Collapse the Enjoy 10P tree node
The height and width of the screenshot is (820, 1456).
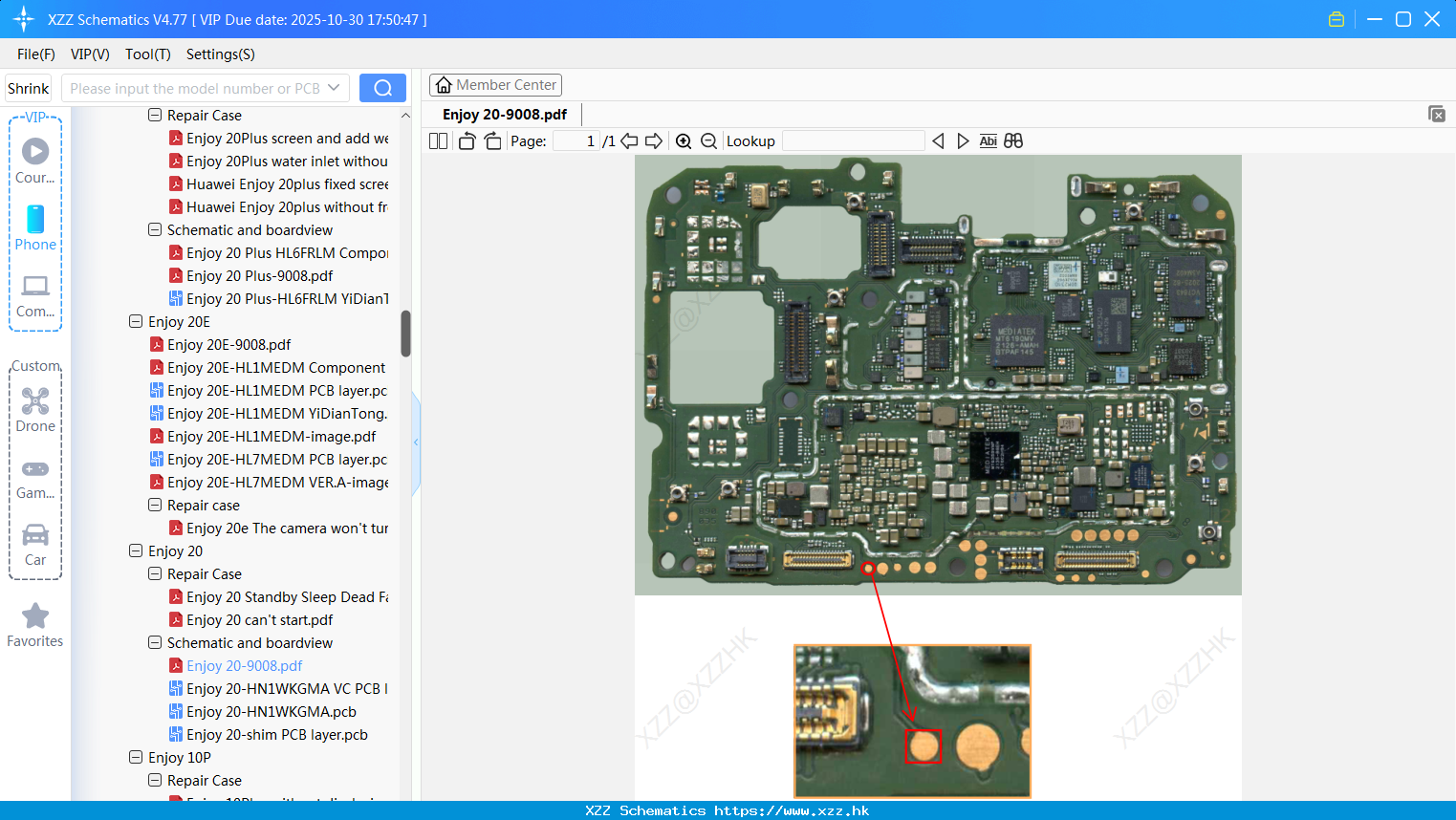pyautogui.click(x=136, y=757)
